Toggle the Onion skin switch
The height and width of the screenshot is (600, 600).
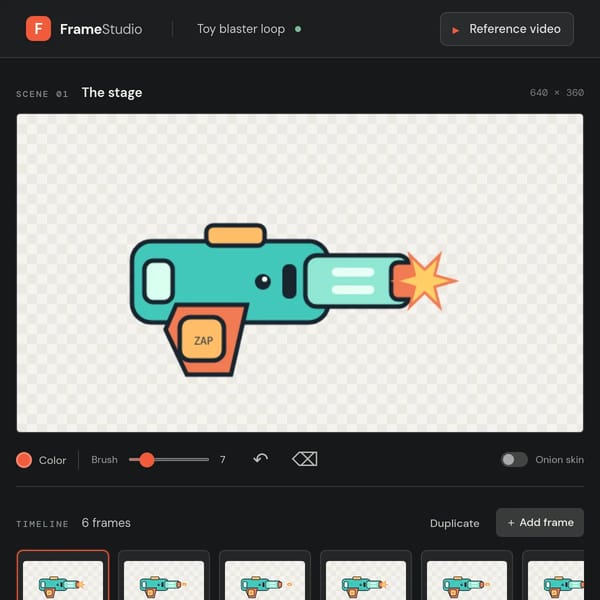[514, 460]
